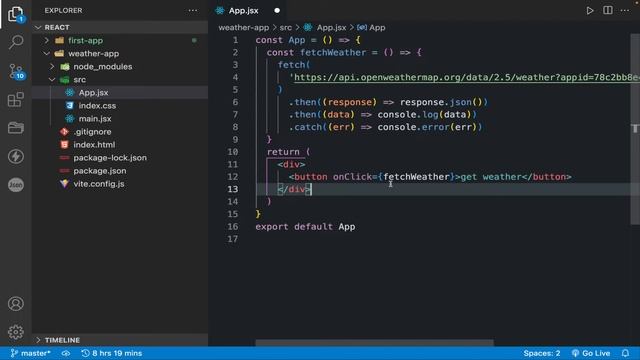Click the text 'export default App'
Image resolution: width=640 pixels, height=360 pixels.
pyautogui.click(x=305, y=227)
